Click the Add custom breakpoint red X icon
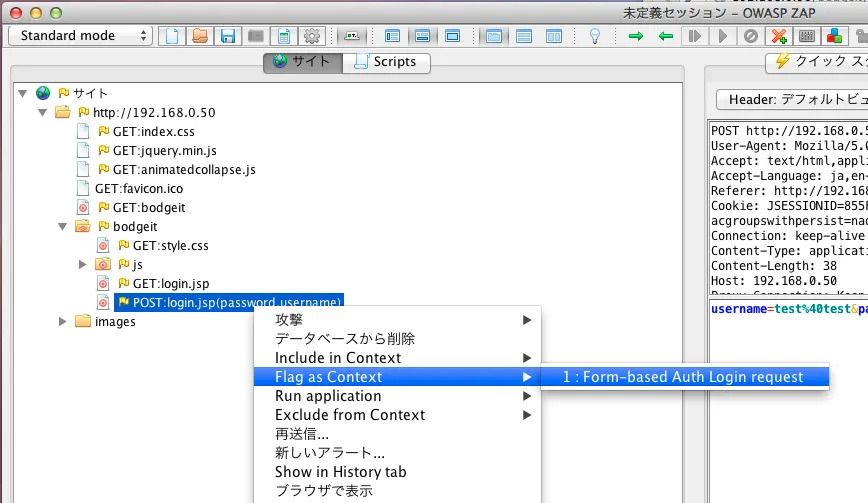 (779, 36)
